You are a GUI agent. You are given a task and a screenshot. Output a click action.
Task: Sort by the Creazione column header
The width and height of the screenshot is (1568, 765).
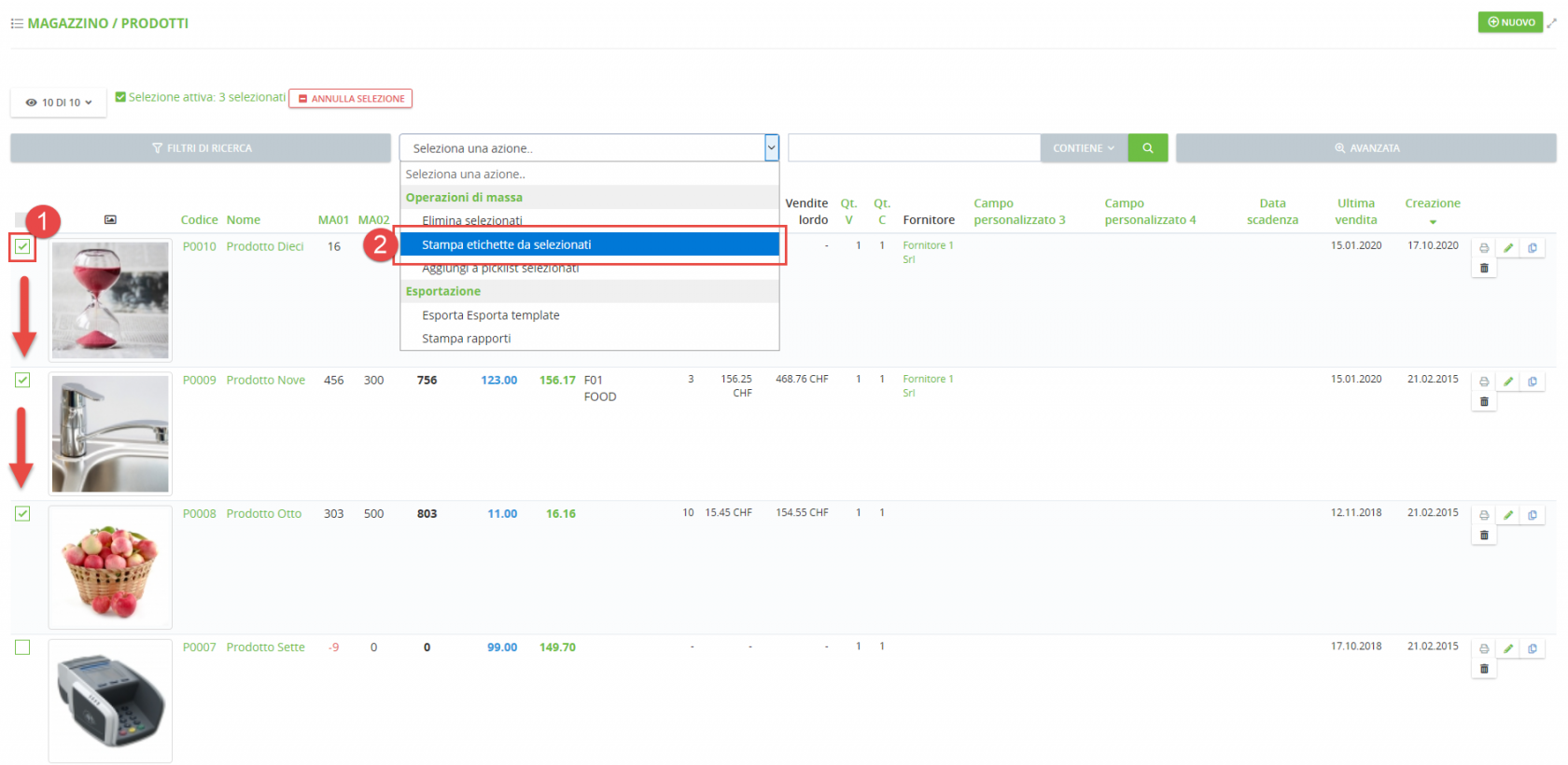pyautogui.click(x=1432, y=203)
